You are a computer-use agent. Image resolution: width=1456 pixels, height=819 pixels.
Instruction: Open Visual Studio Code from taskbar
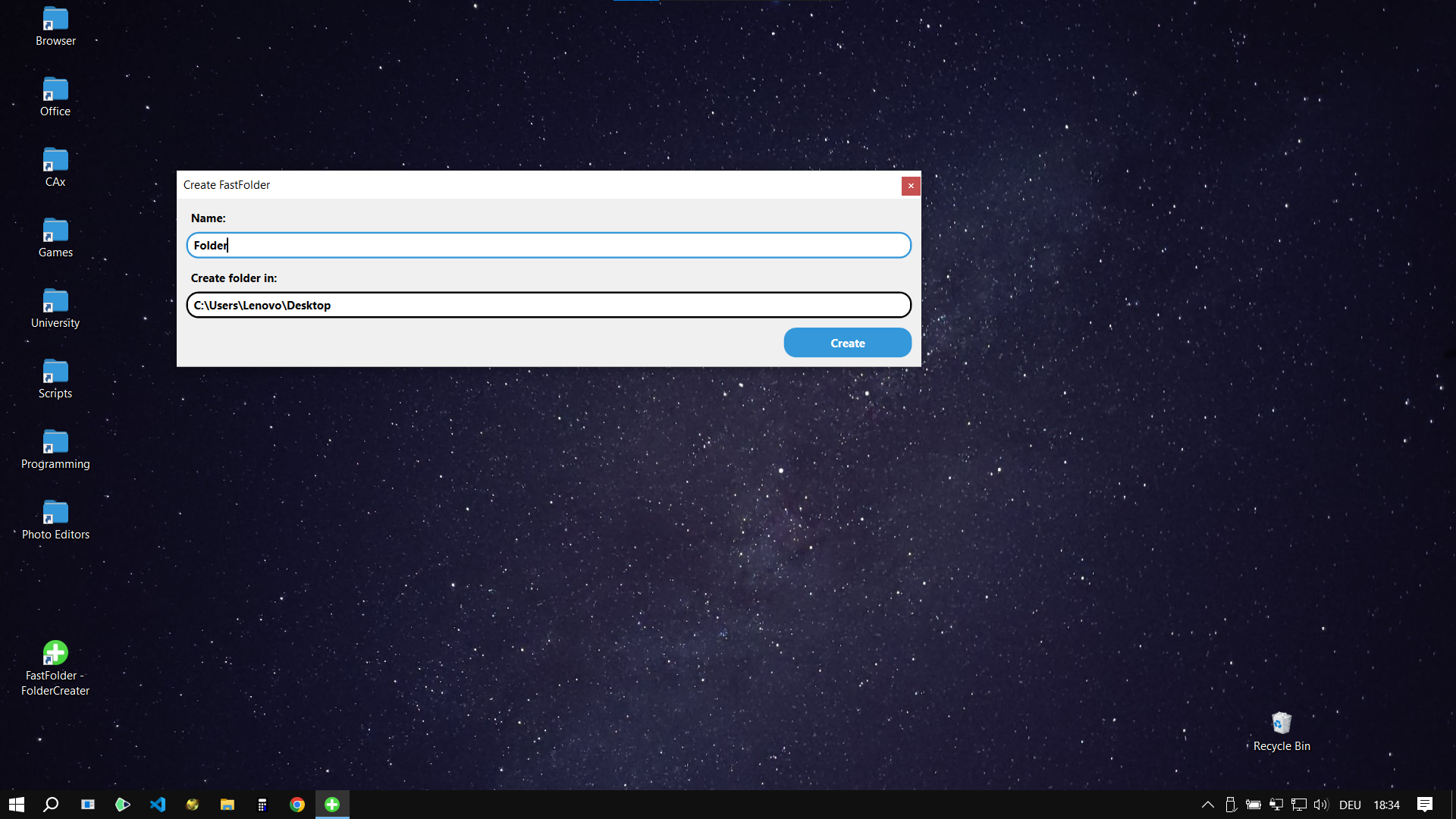158,805
